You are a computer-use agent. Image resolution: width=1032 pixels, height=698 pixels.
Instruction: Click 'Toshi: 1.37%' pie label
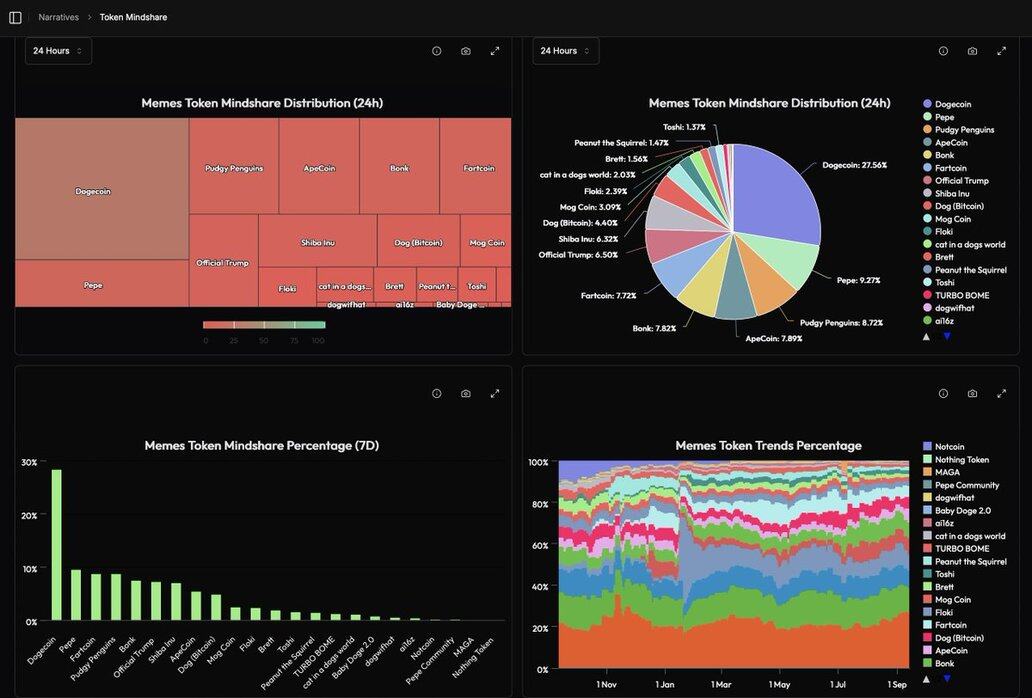tap(684, 127)
